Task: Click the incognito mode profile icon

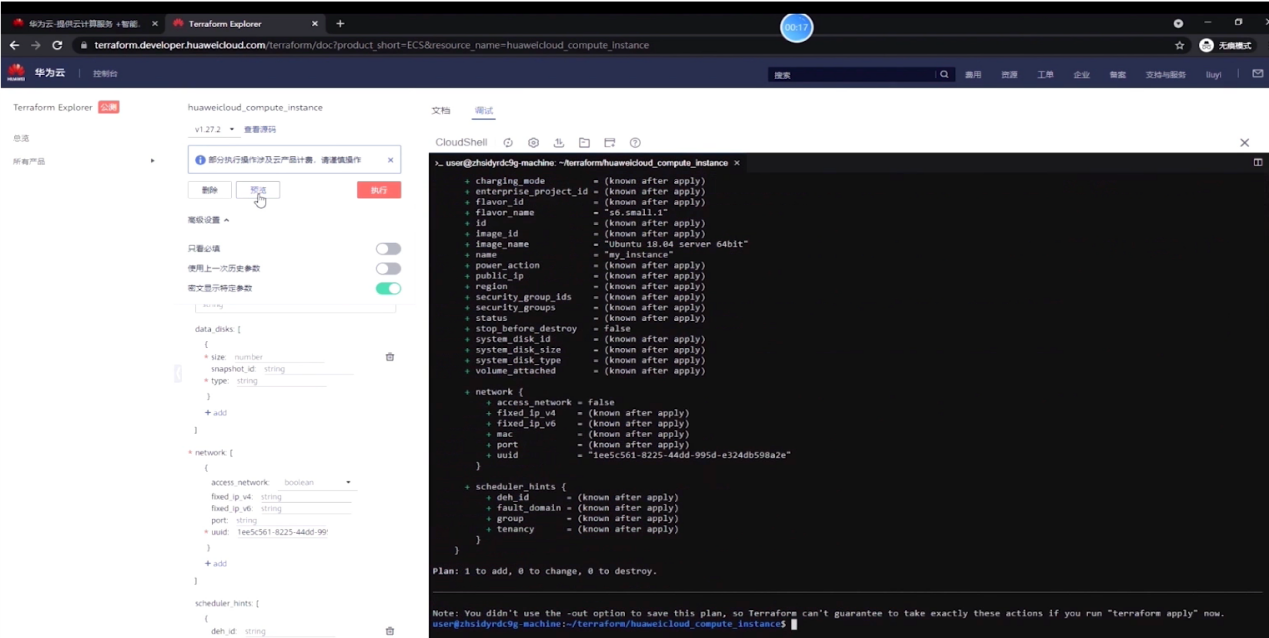Action: 1206,45
